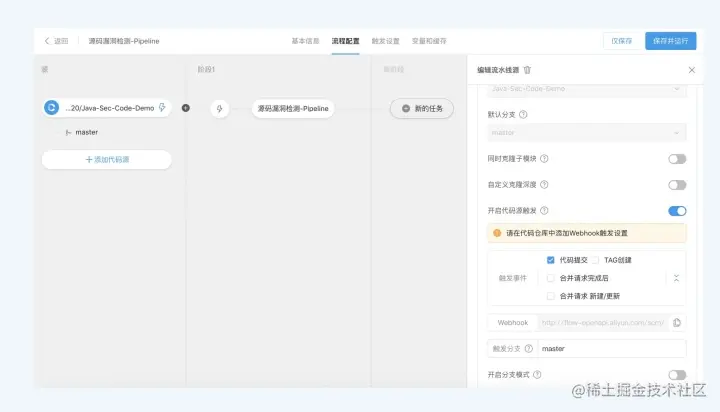
Task: Open the Java-Sec-Code-Demo repository dropdown
Action: (x=587, y=89)
